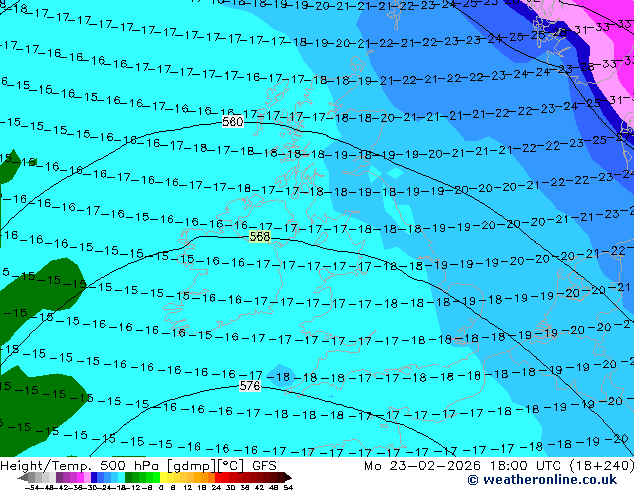Click the 568 height contour label
Screen dimensions: 634x490
click(x=260, y=237)
